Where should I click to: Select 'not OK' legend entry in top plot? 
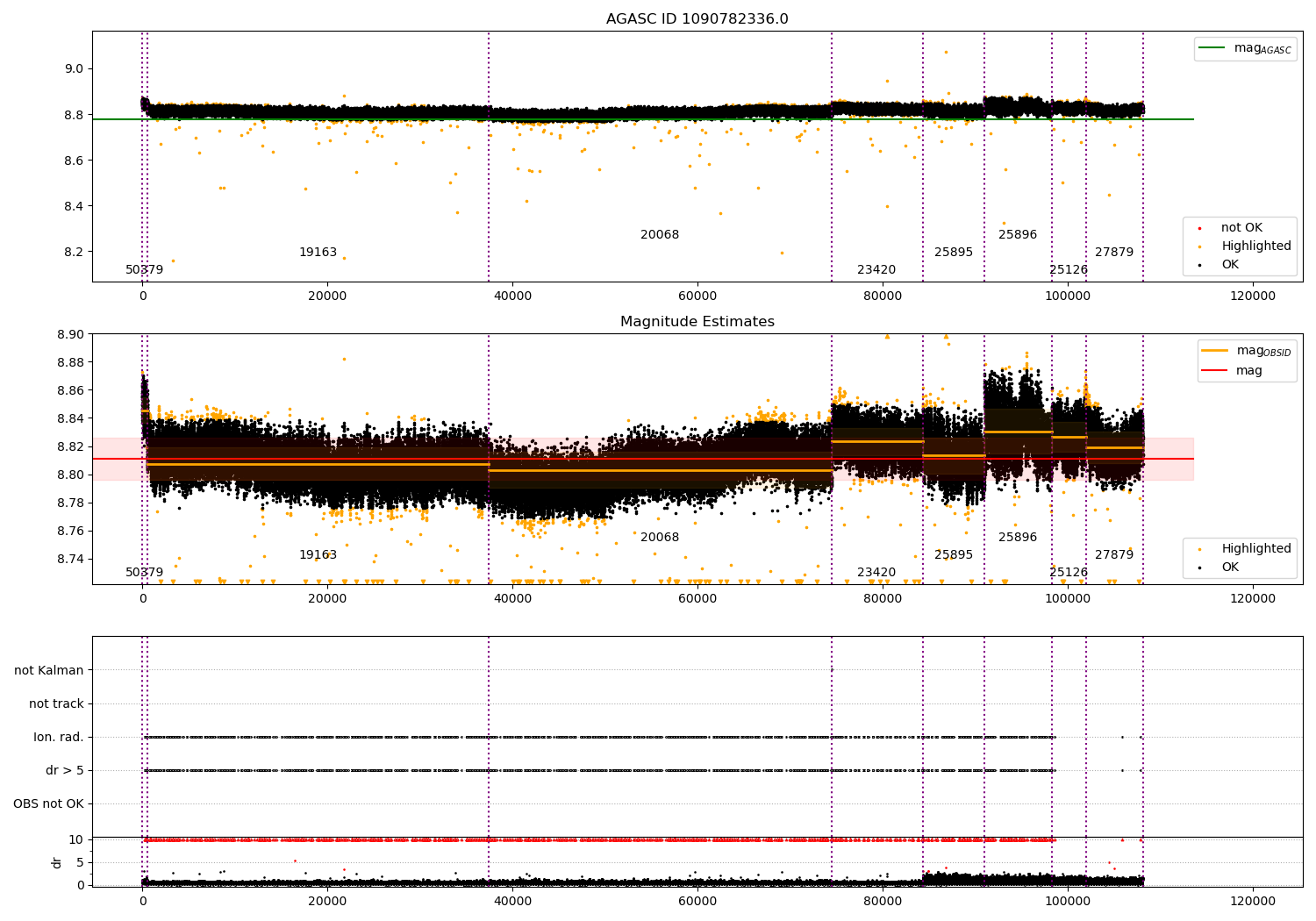1241,227
